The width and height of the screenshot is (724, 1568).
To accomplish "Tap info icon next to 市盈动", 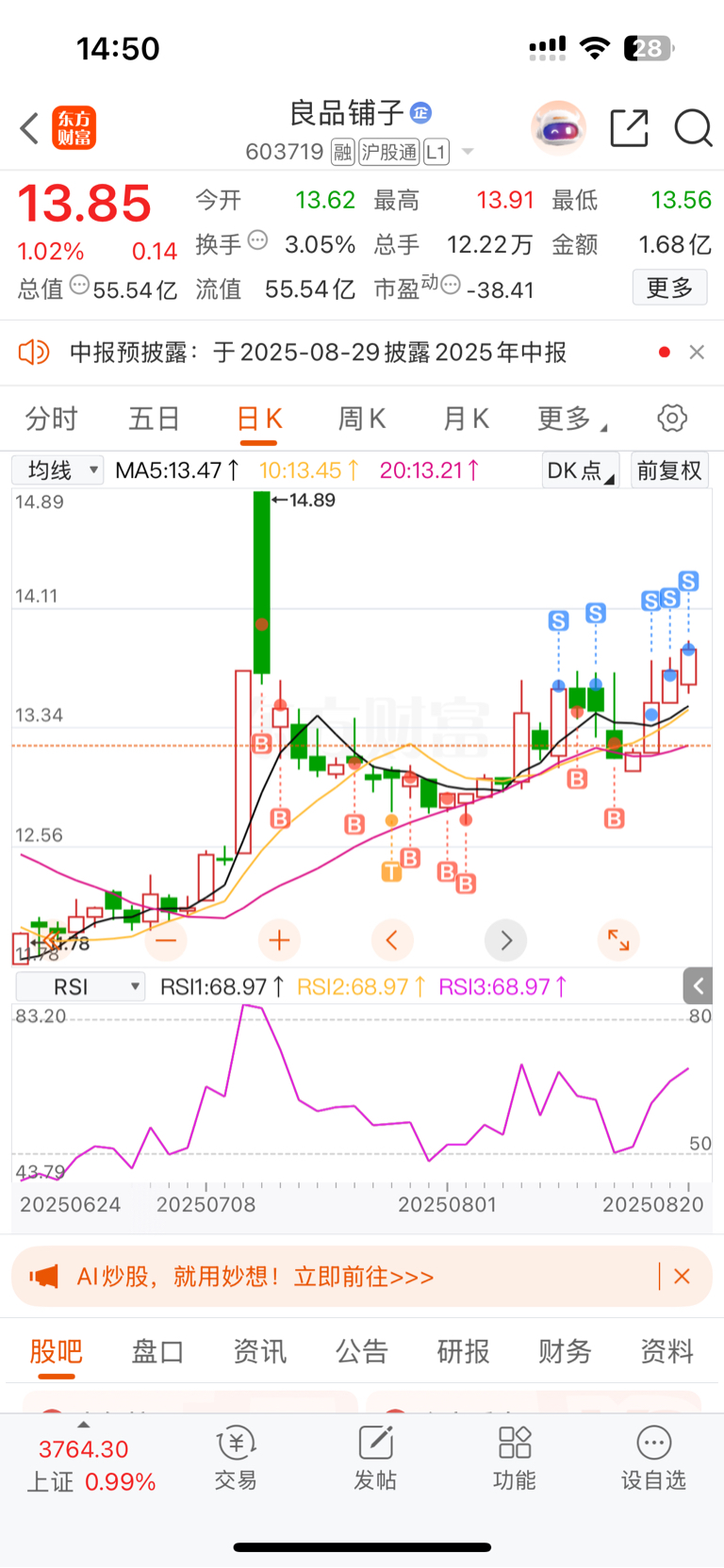I will coord(451,285).
